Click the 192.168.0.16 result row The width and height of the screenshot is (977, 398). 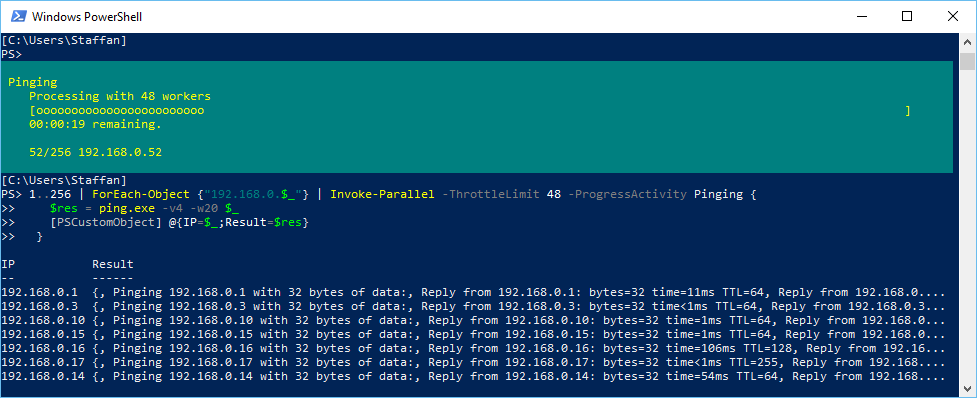click(474, 348)
